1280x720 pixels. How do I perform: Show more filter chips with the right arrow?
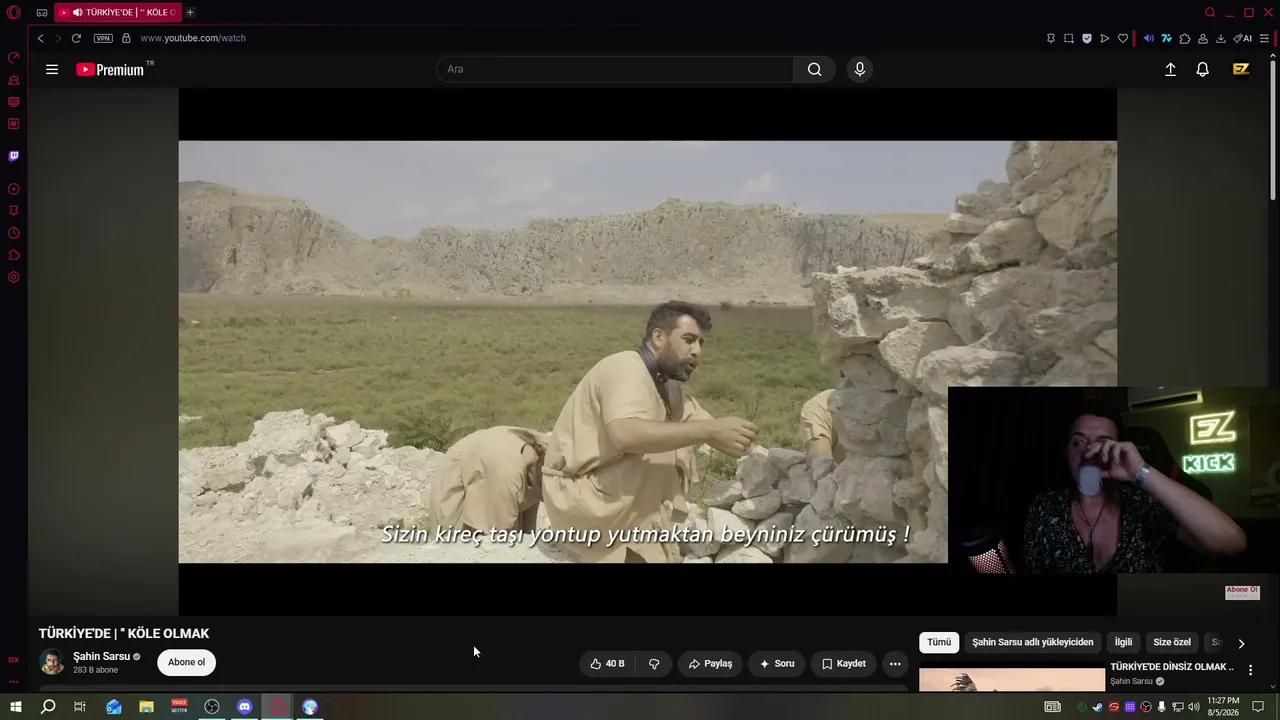point(1241,643)
